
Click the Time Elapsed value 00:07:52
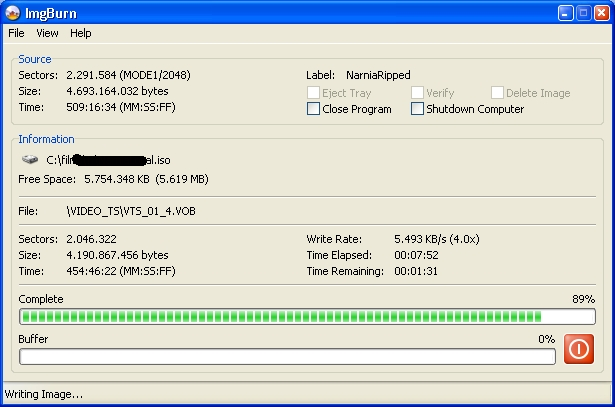pyautogui.click(x=416, y=255)
